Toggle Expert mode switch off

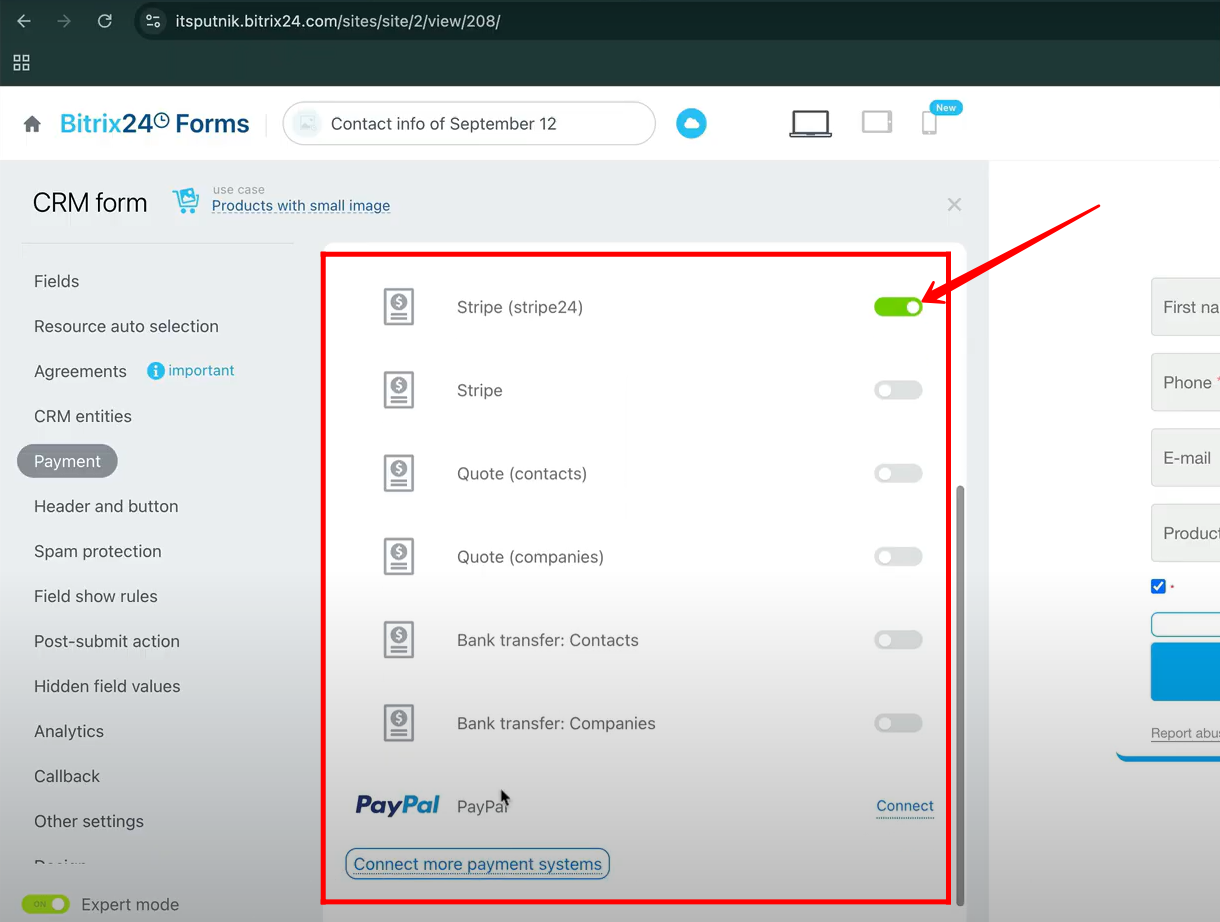click(46, 904)
